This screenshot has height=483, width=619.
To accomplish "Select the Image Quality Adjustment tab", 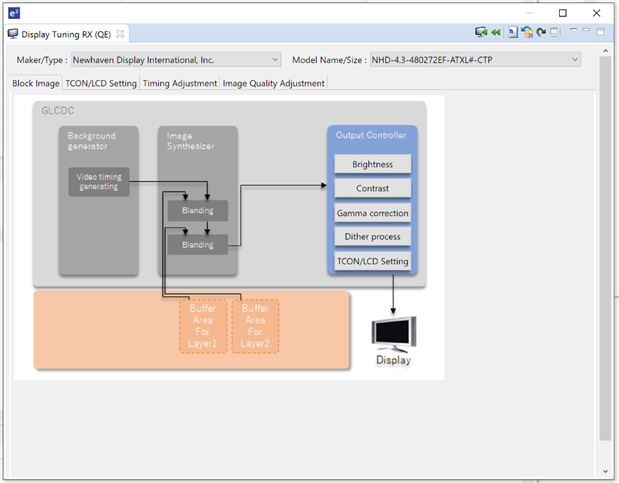I will pos(273,83).
